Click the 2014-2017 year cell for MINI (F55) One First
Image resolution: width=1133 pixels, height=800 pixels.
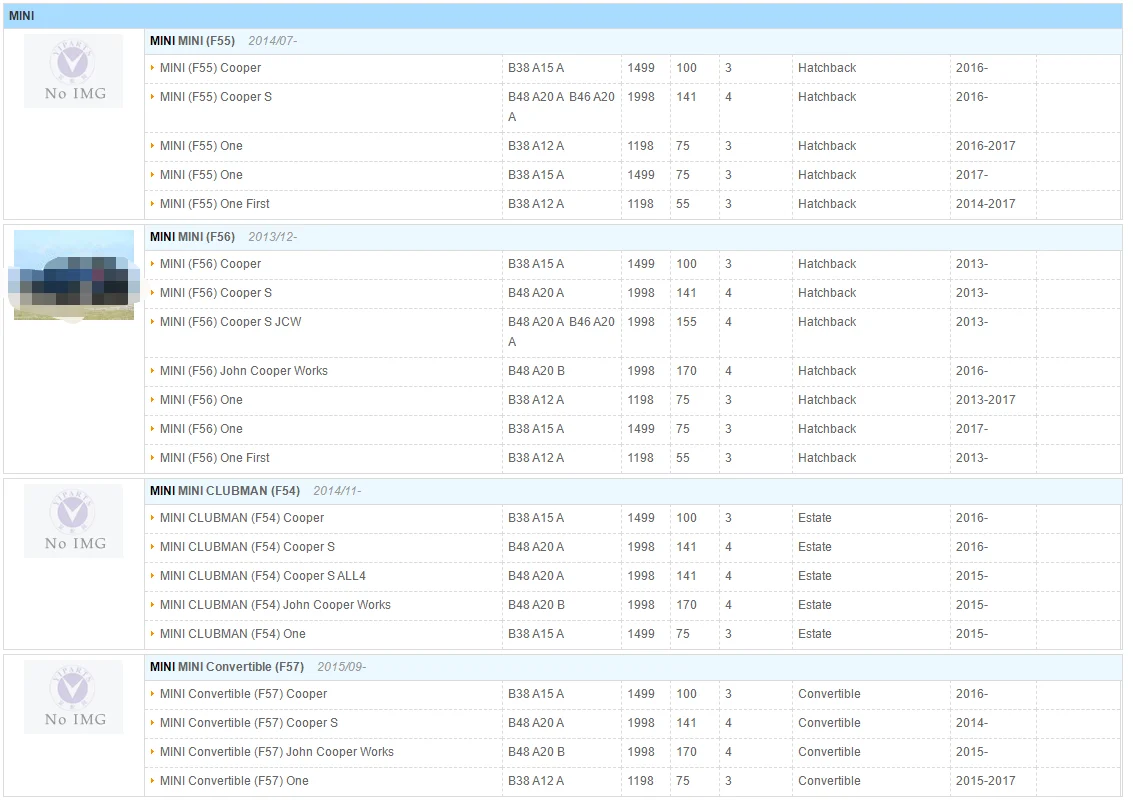(986, 204)
